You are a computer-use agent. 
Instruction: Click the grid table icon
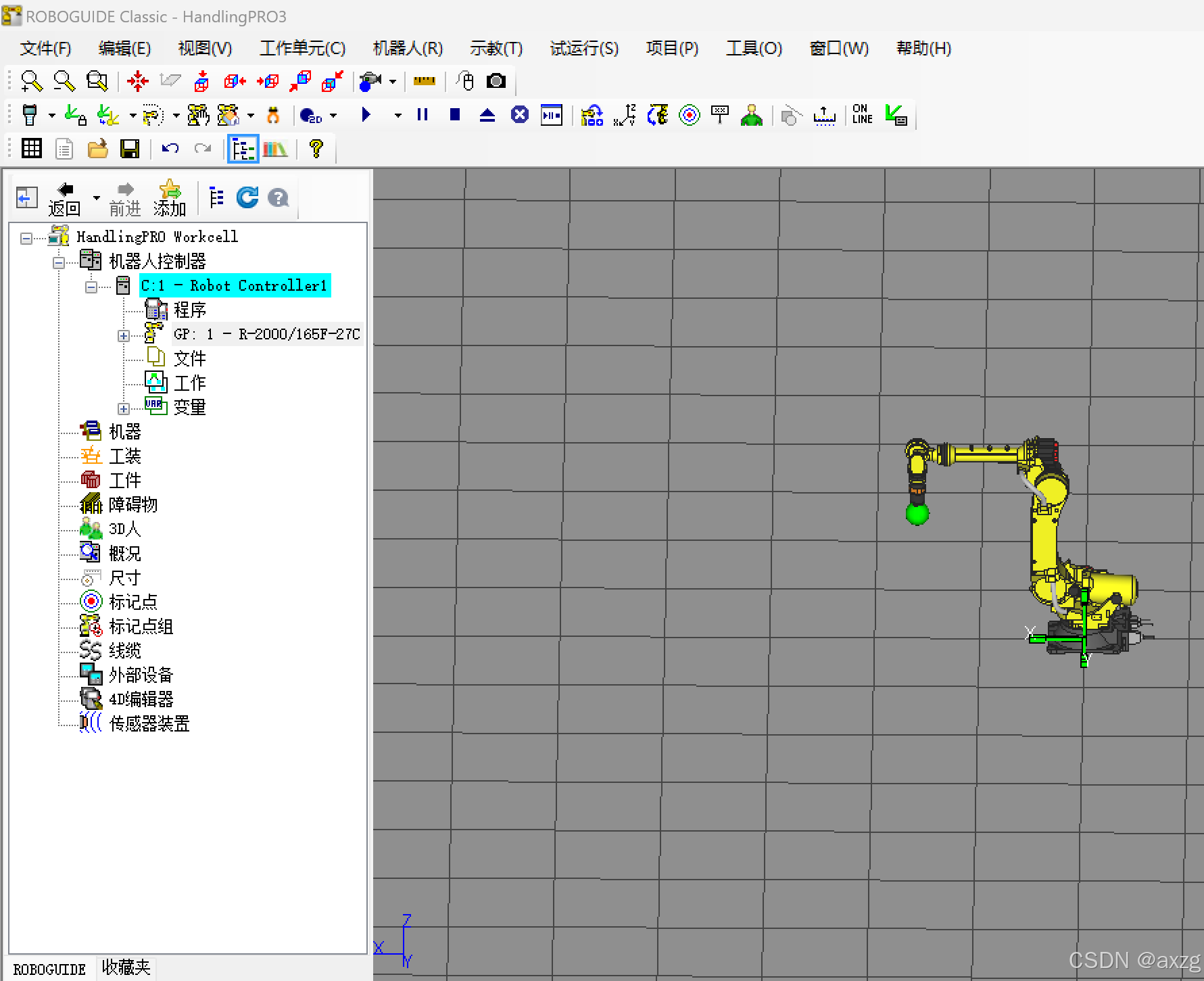point(32,148)
